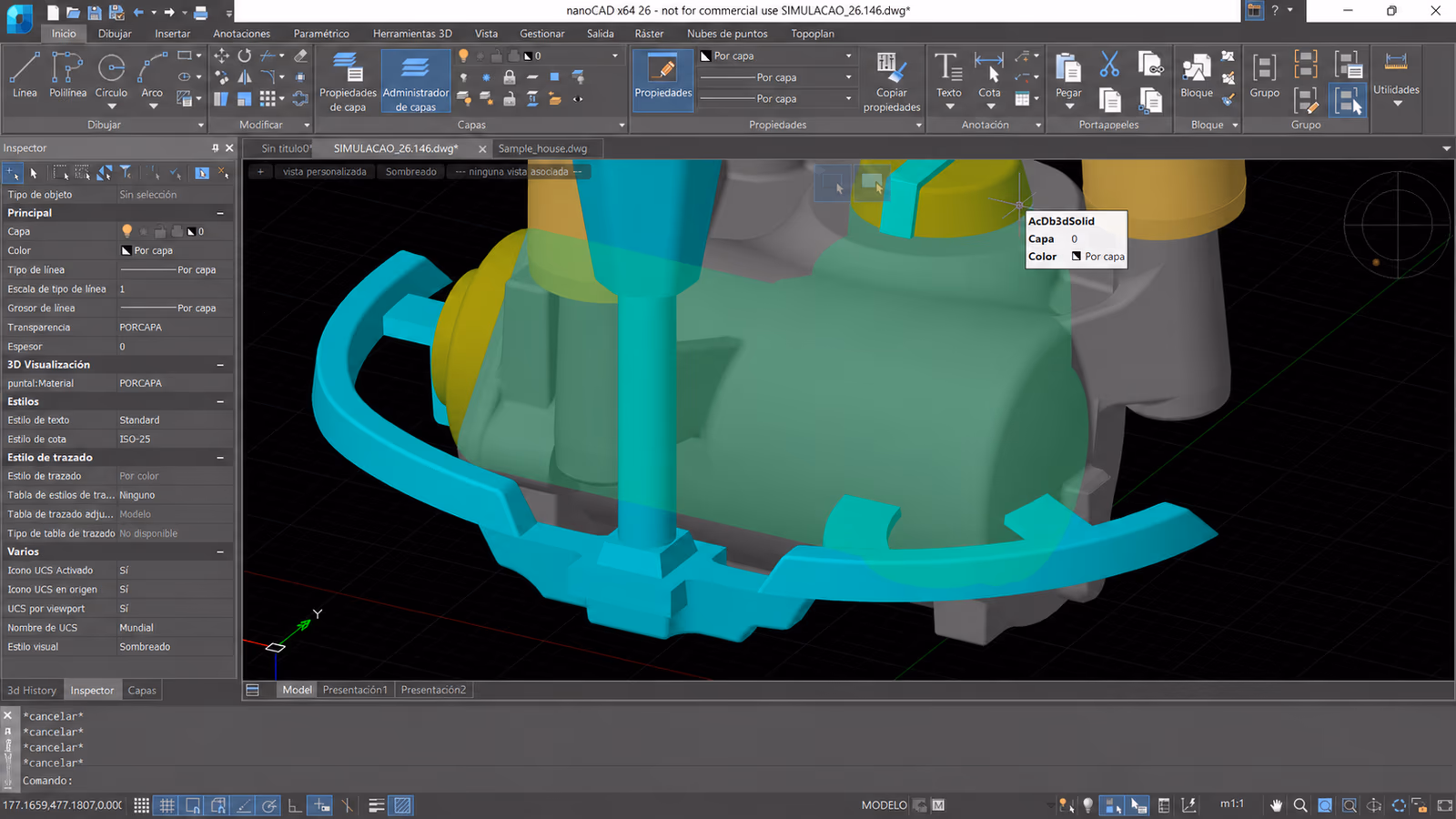
Task: Select the Línea draw tool
Action: click(25, 74)
